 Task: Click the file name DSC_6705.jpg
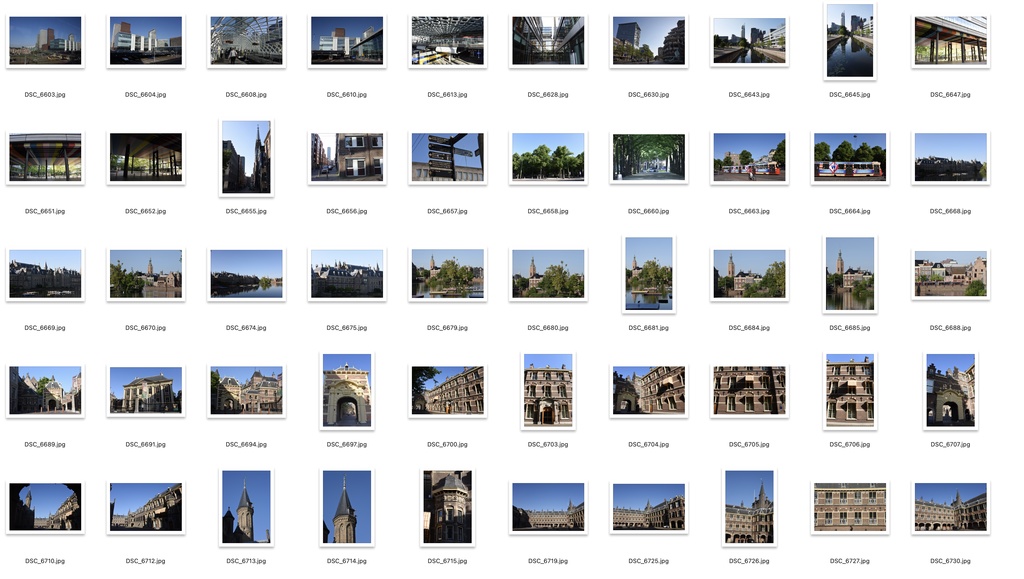tap(749, 445)
